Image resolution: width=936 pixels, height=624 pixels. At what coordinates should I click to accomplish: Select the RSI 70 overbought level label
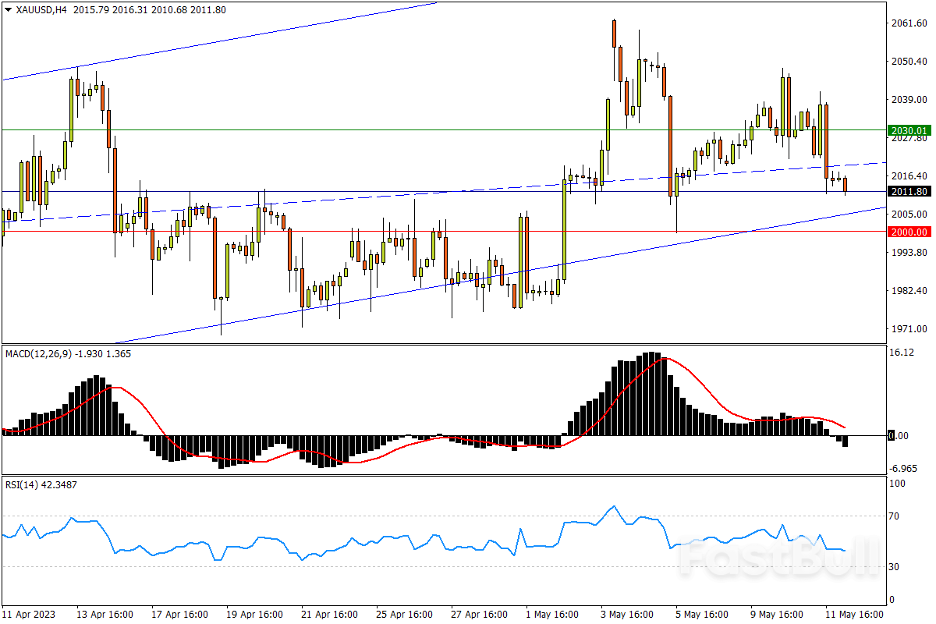[896, 516]
